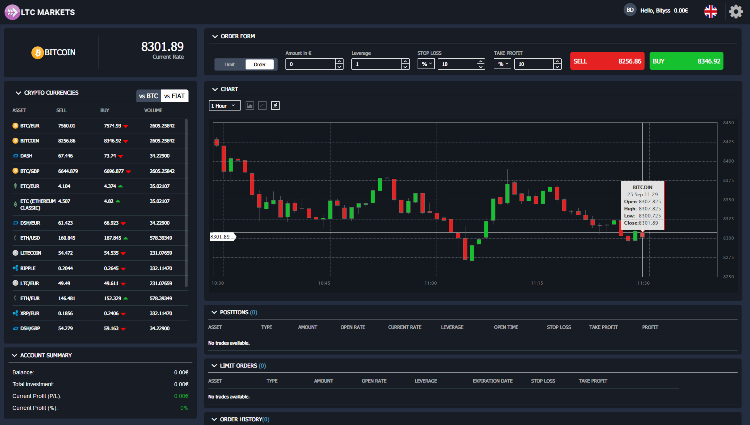Switch list to vs BTC
750x425 pixels.
click(148, 96)
